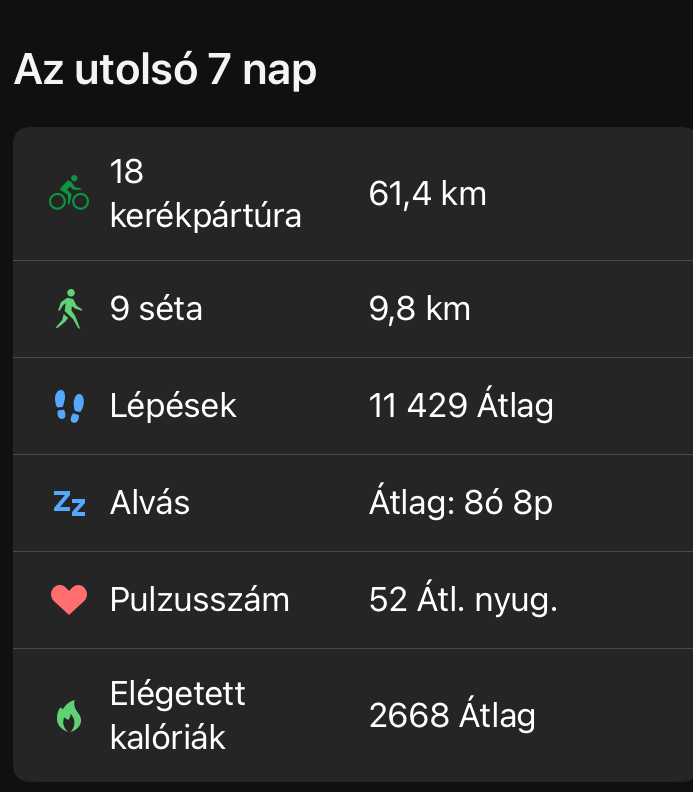Select the 11 429 Átlag steps value
693x792 pixels.
[x=461, y=406]
